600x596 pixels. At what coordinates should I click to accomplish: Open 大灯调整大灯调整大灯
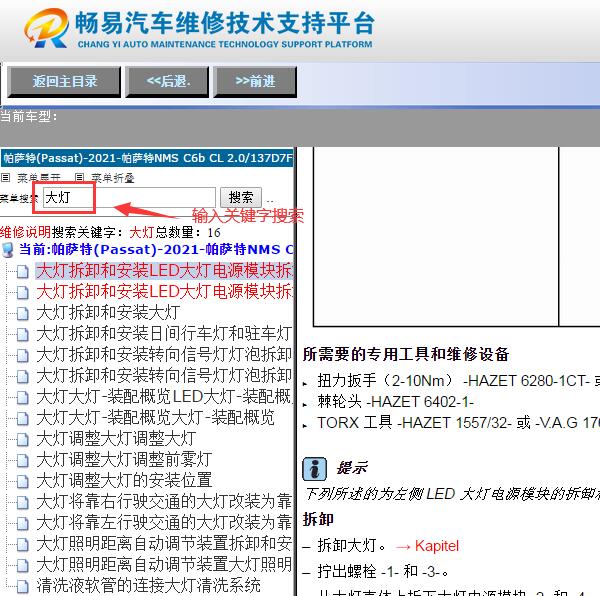(x=116, y=439)
